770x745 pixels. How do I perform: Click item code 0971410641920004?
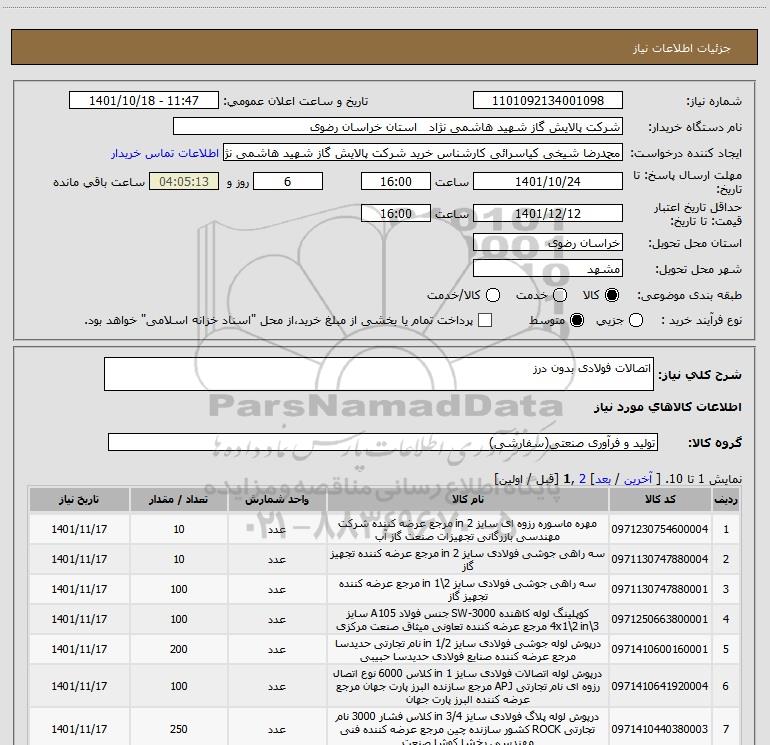click(660, 686)
